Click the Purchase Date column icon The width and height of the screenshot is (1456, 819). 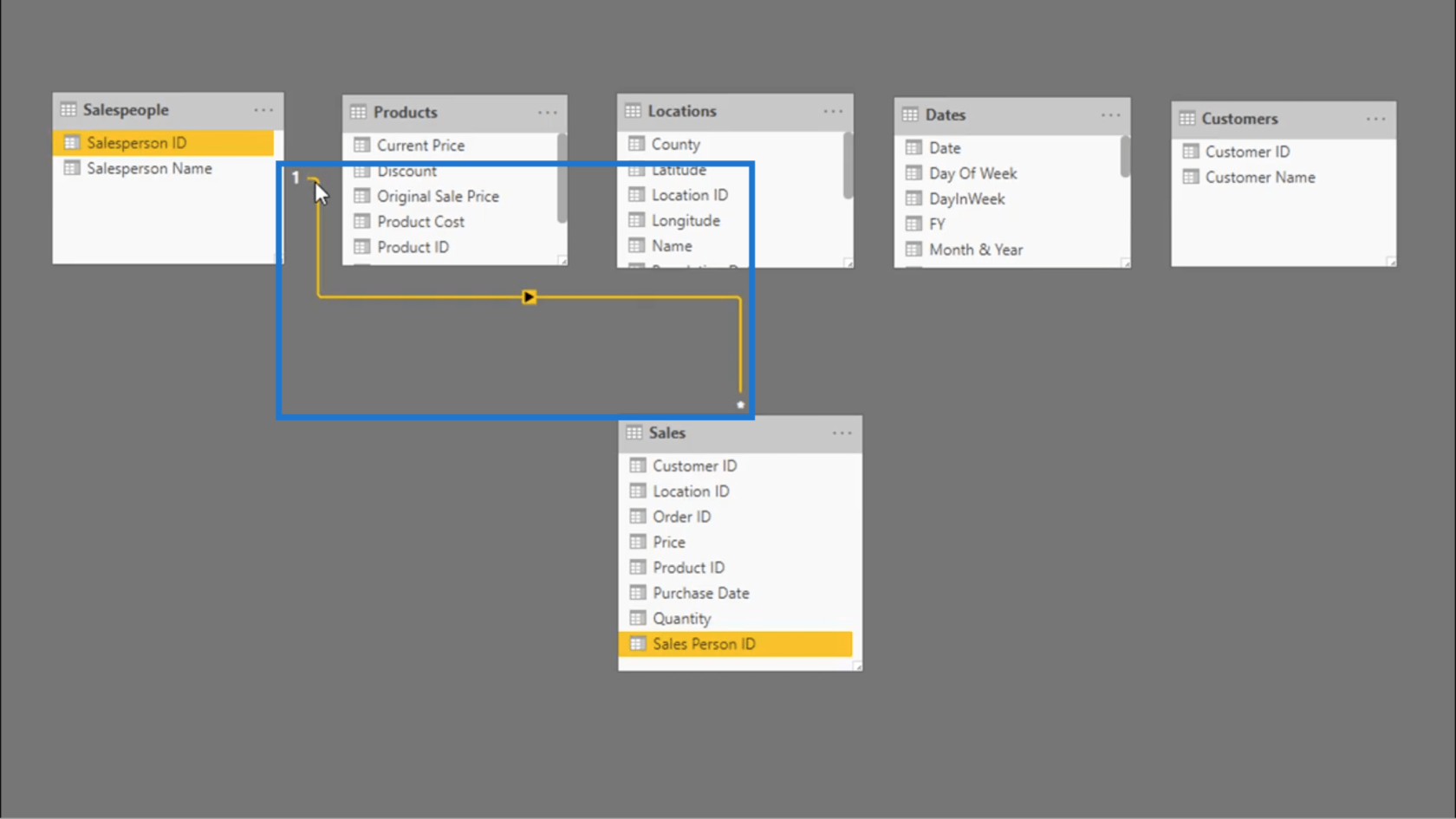[x=638, y=593]
